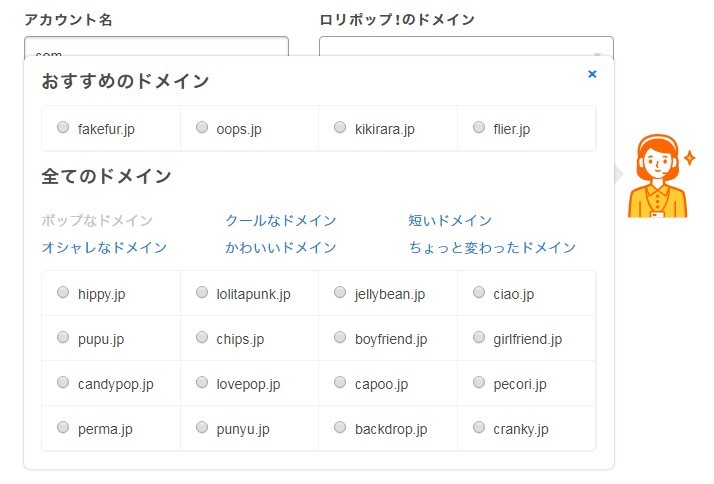Switch to 短いドメイン category
The height and width of the screenshot is (484, 714).
[450, 221]
